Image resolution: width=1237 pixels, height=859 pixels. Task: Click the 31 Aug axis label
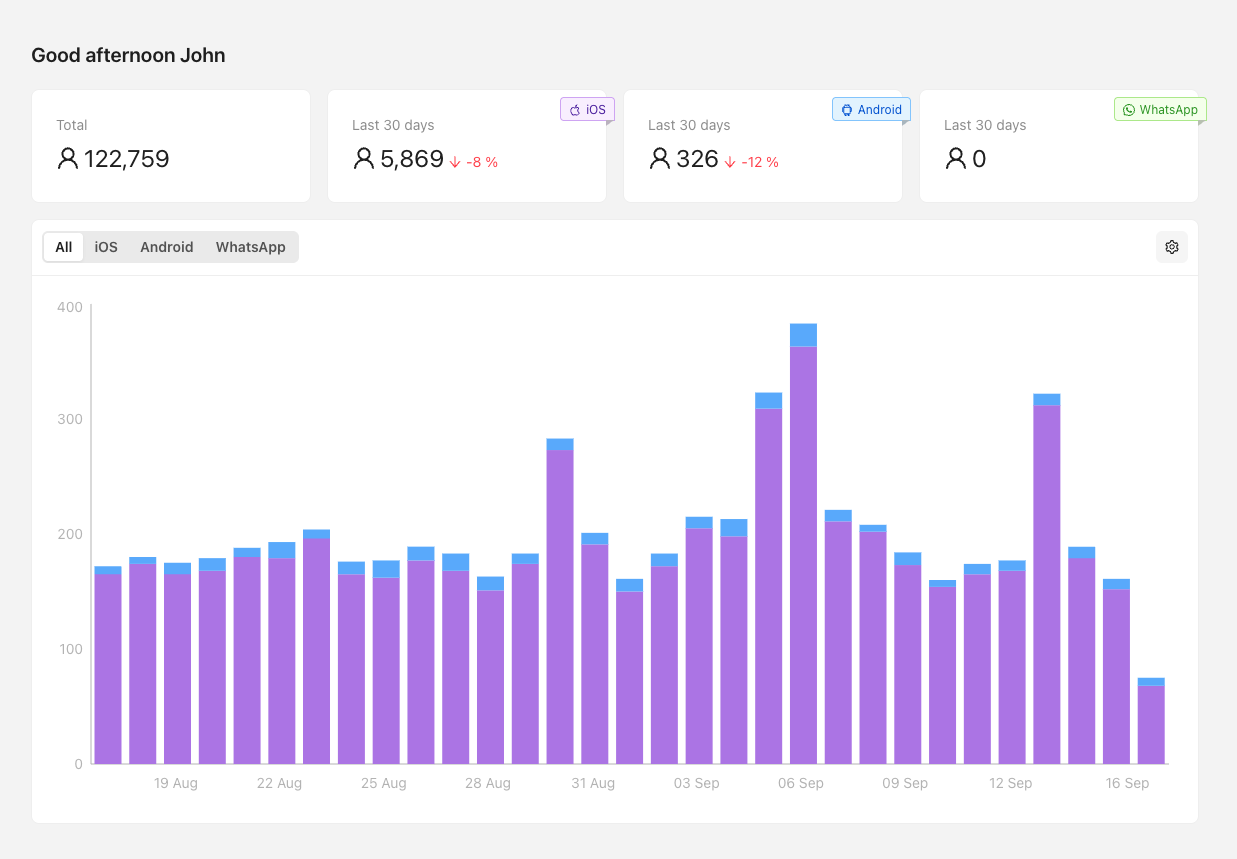[x=593, y=783]
